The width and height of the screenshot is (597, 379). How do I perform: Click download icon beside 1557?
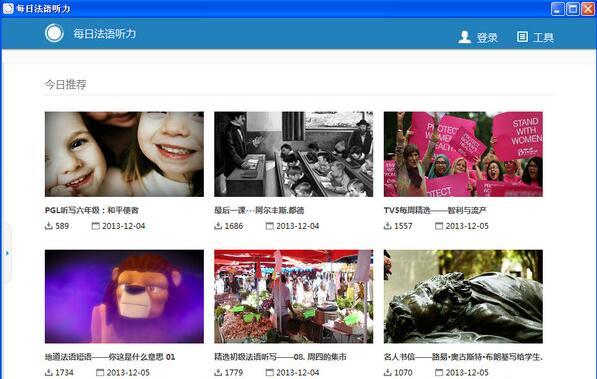tap(388, 226)
